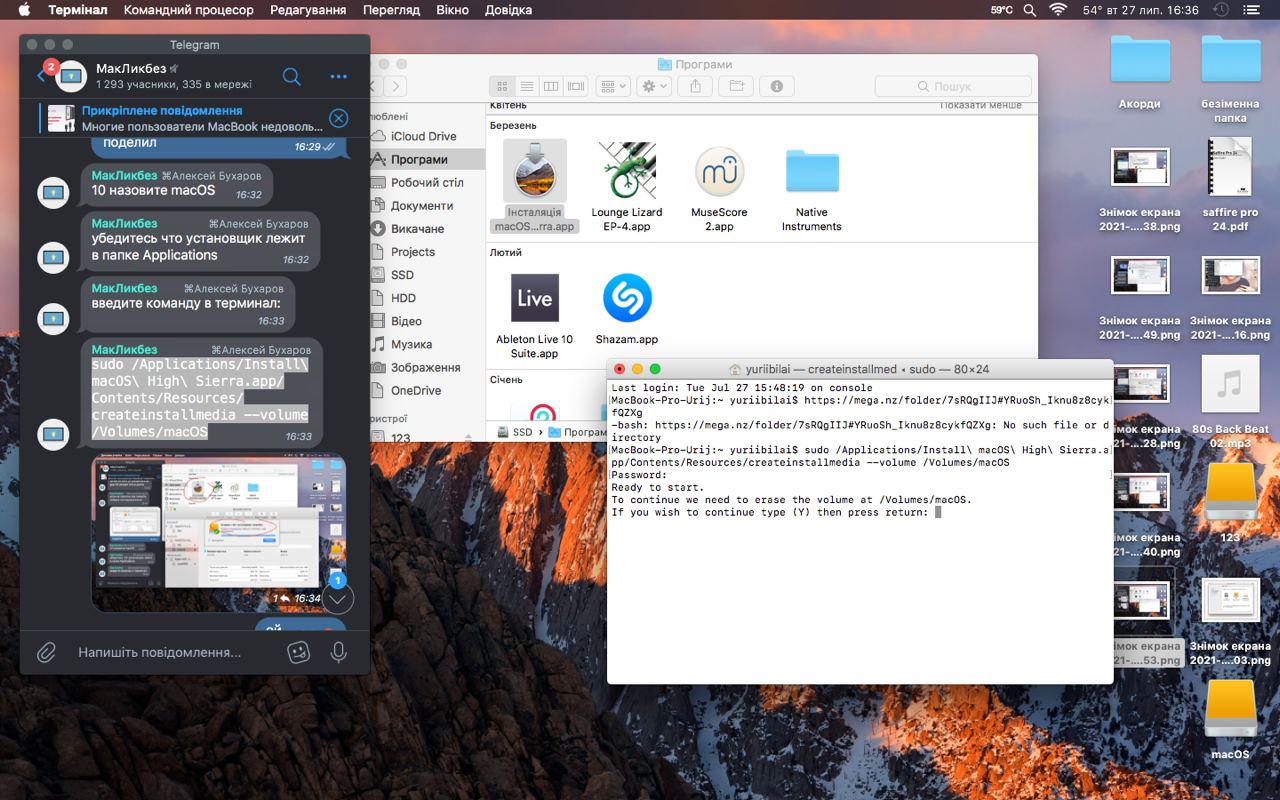
Task: Select Документи in Finder sidebar
Action: (x=422, y=205)
